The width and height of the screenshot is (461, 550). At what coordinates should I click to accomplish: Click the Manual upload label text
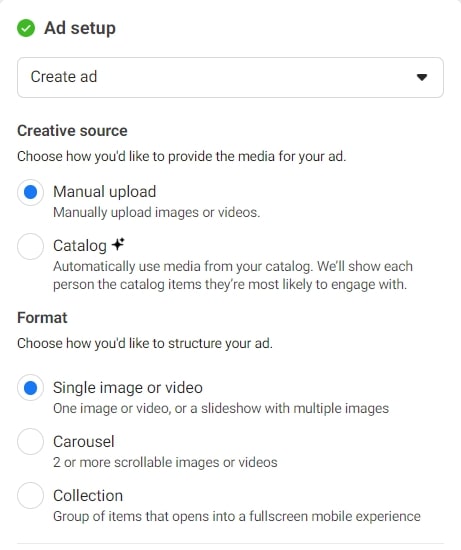105,192
